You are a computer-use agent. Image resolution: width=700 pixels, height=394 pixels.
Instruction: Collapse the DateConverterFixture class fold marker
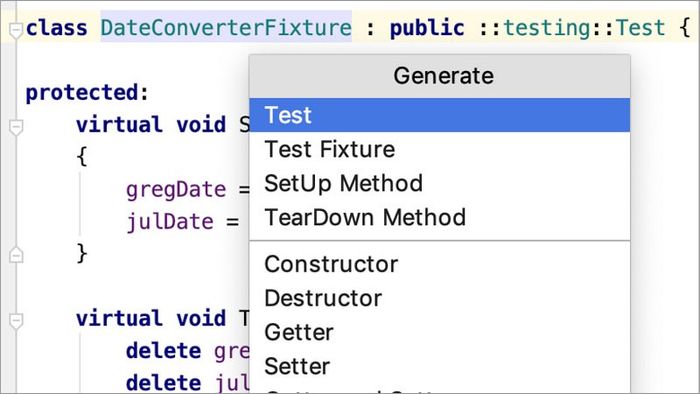point(16,30)
